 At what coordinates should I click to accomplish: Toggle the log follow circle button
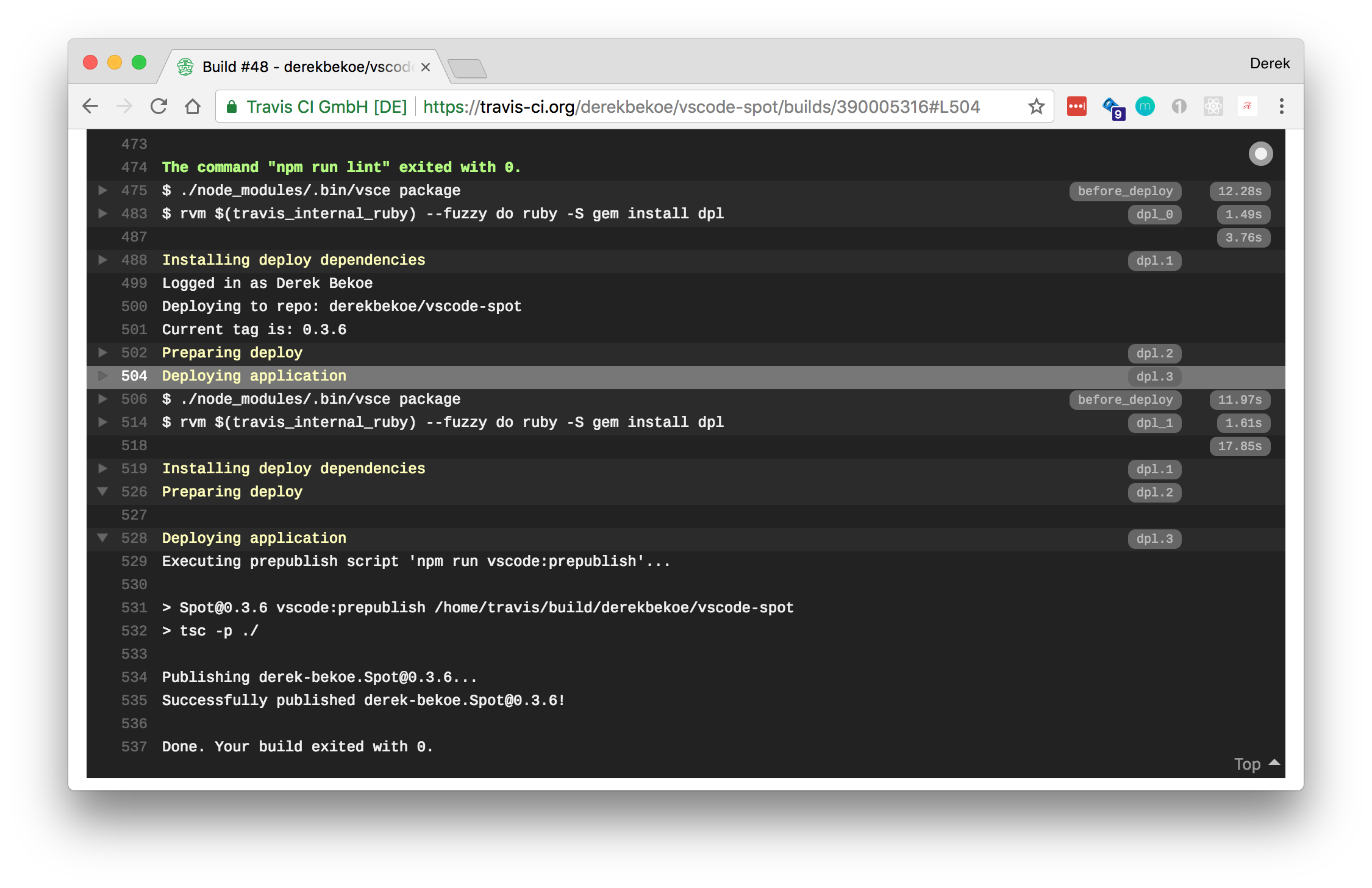pos(1260,154)
